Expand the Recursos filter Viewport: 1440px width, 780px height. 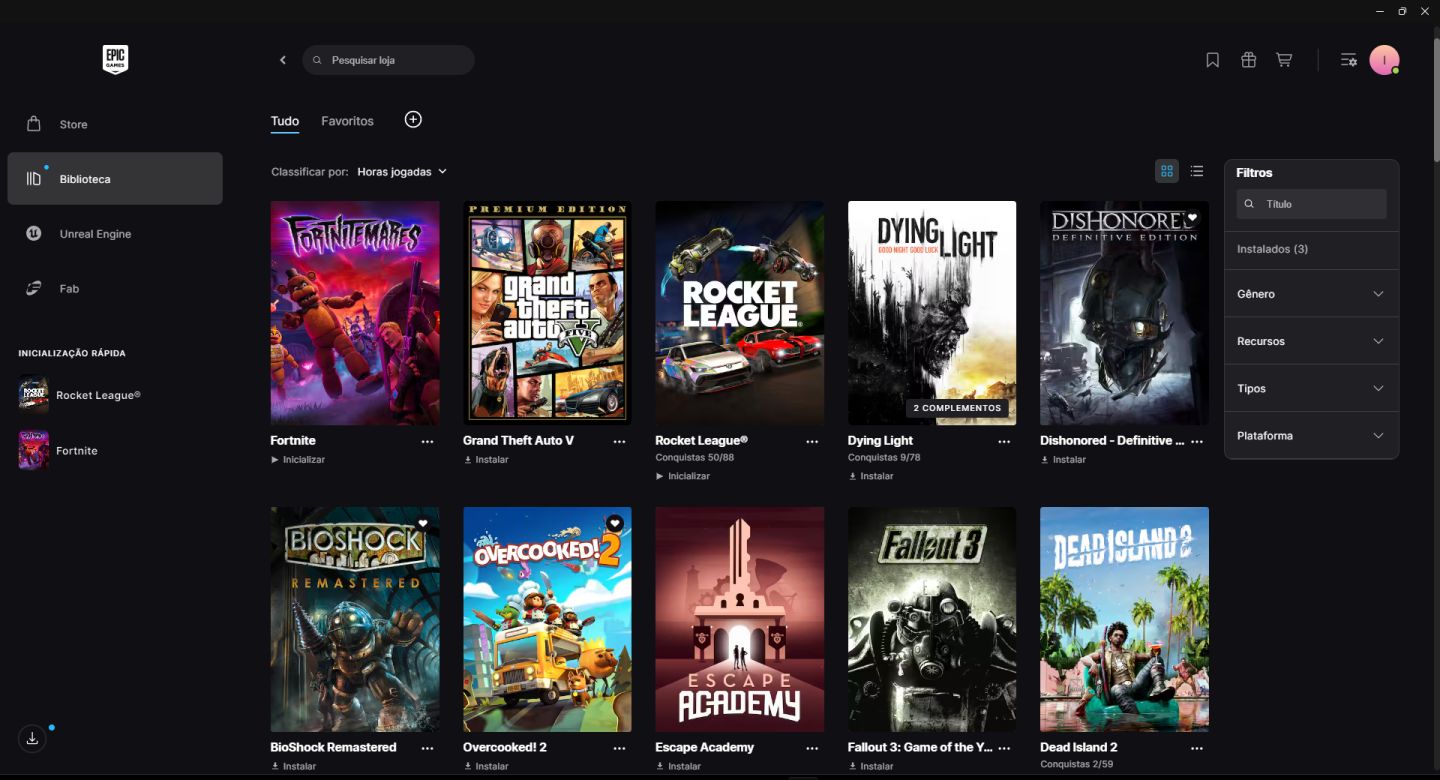point(1311,341)
